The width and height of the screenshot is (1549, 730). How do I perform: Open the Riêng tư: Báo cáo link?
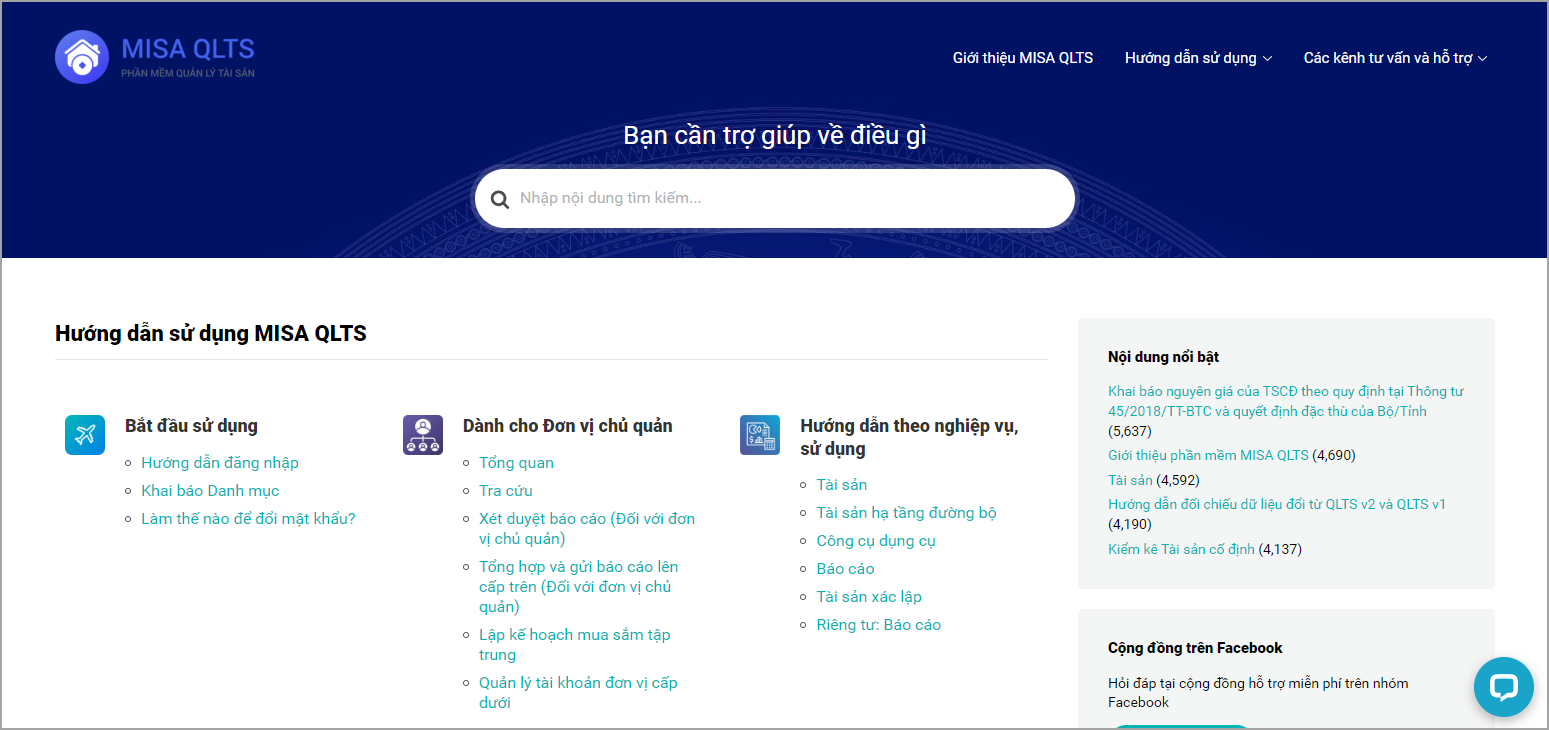[x=879, y=625]
